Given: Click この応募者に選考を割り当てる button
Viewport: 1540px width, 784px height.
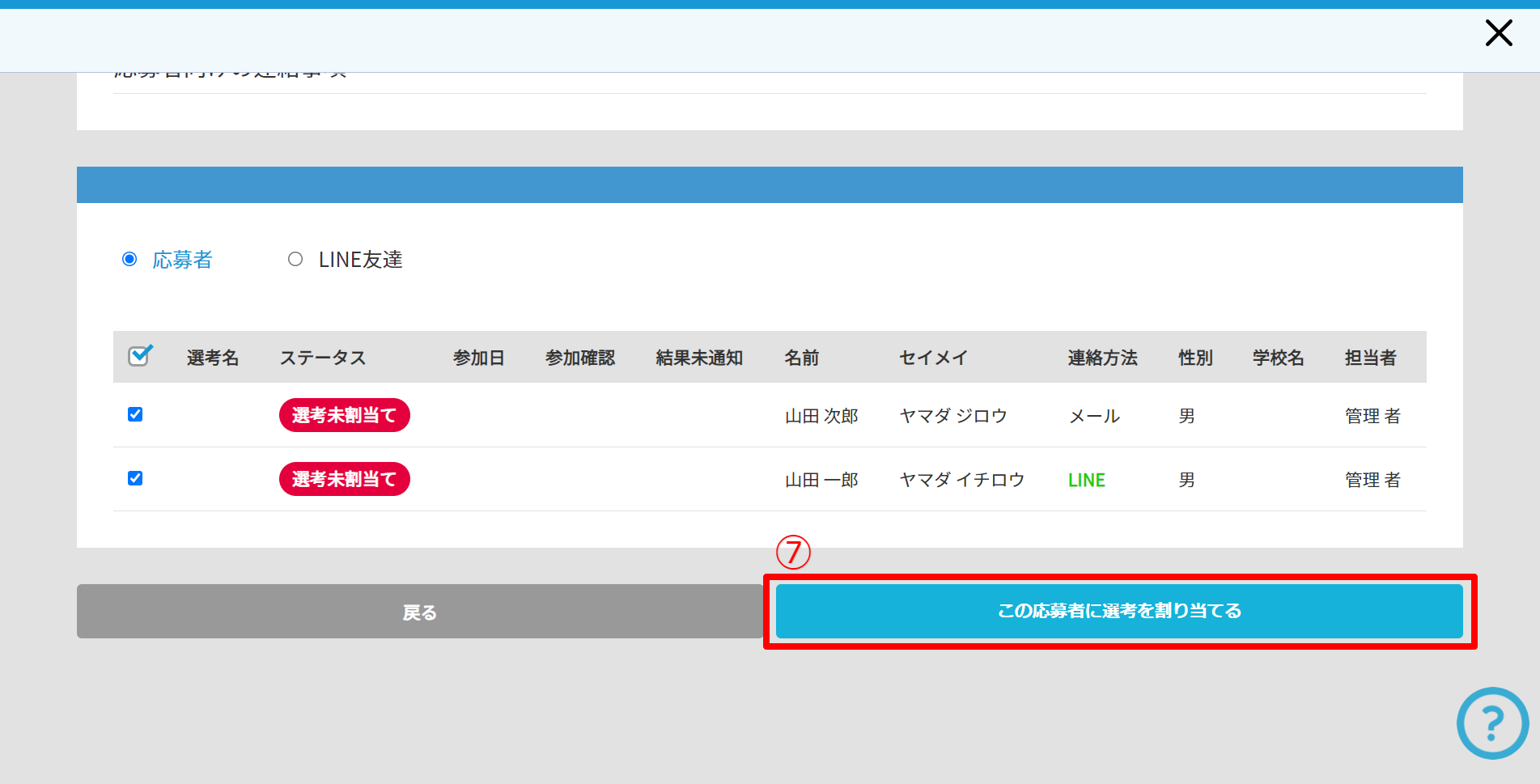Looking at the screenshot, I should 1118,611.
